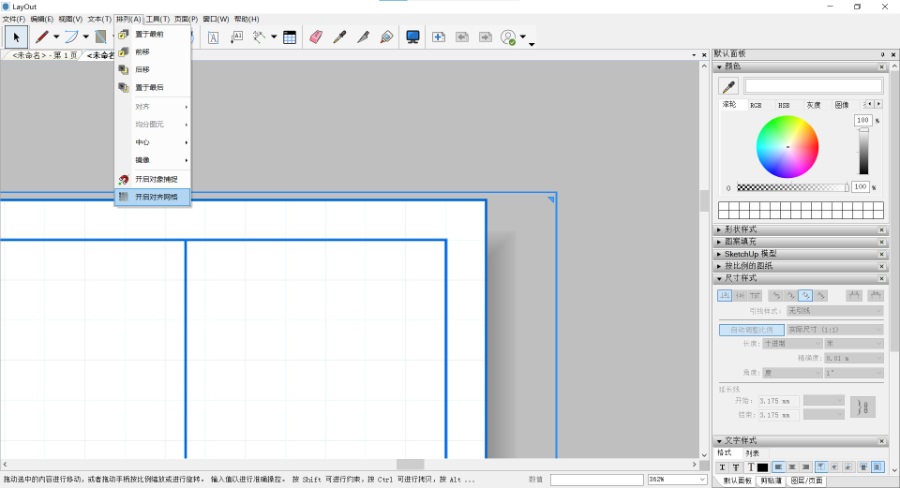This screenshot has width=900, height=488.
Task: Click the color preview field beside the eyedropper
Action: tap(813, 87)
